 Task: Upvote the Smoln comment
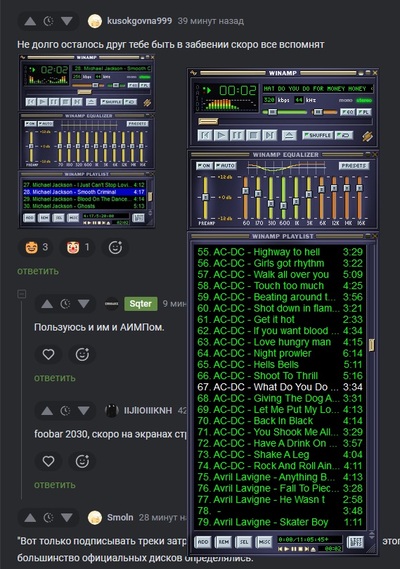[30, 517]
